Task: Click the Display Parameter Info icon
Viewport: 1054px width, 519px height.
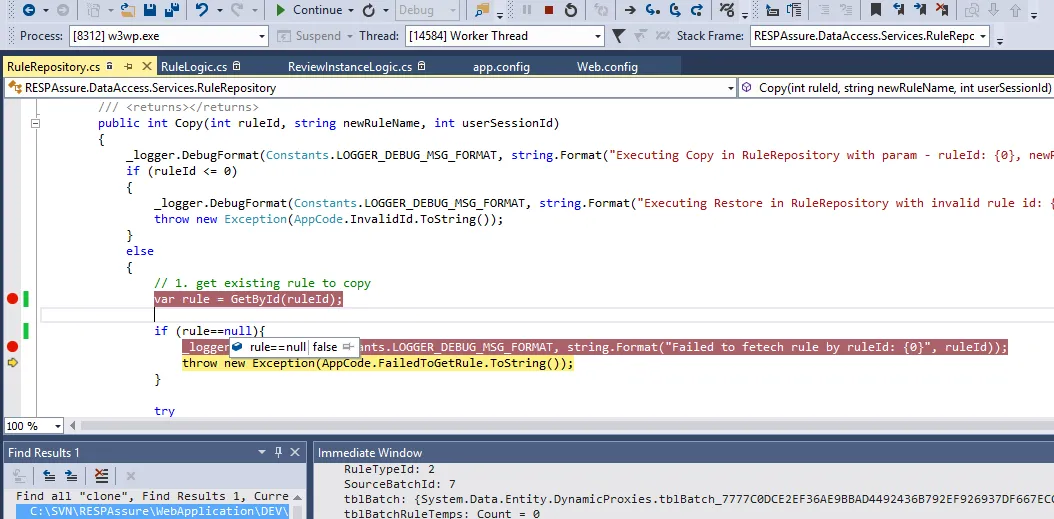Action: 795,10
